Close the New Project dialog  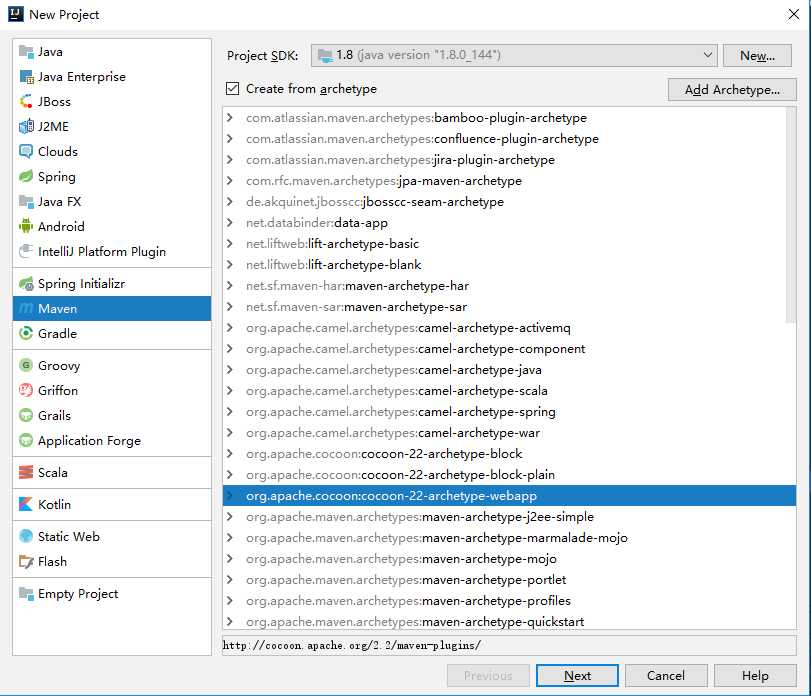tap(793, 14)
